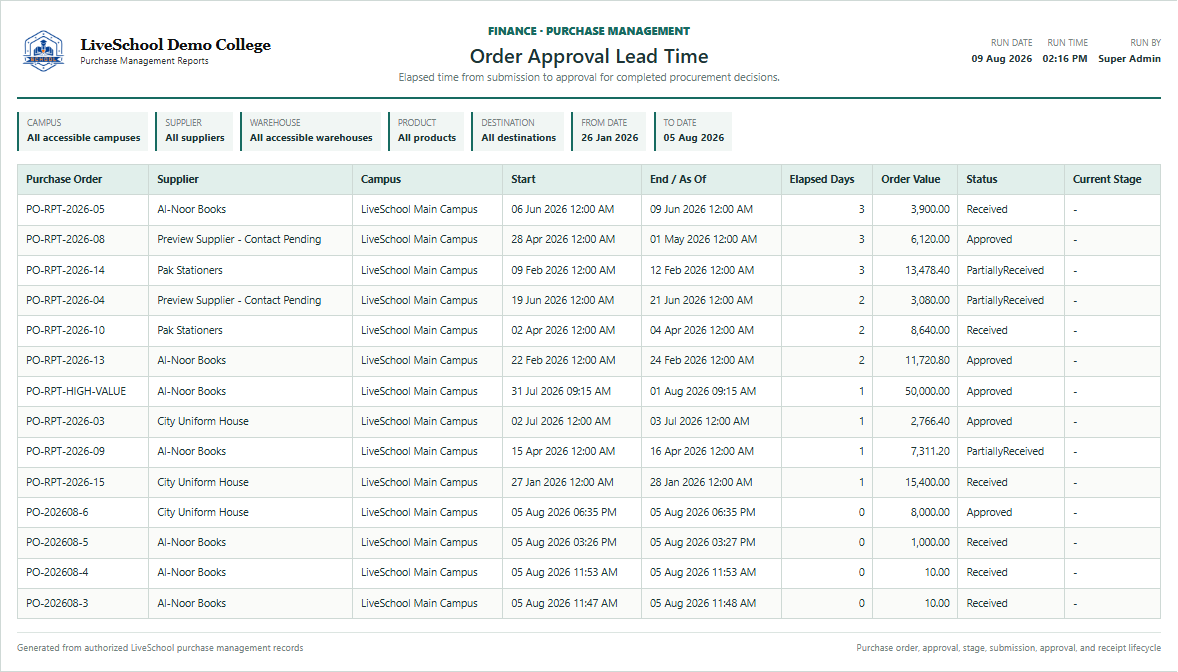This screenshot has width=1178, height=672.
Task: Click the Product filter 'All products'
Action: (x=427, y=138)
